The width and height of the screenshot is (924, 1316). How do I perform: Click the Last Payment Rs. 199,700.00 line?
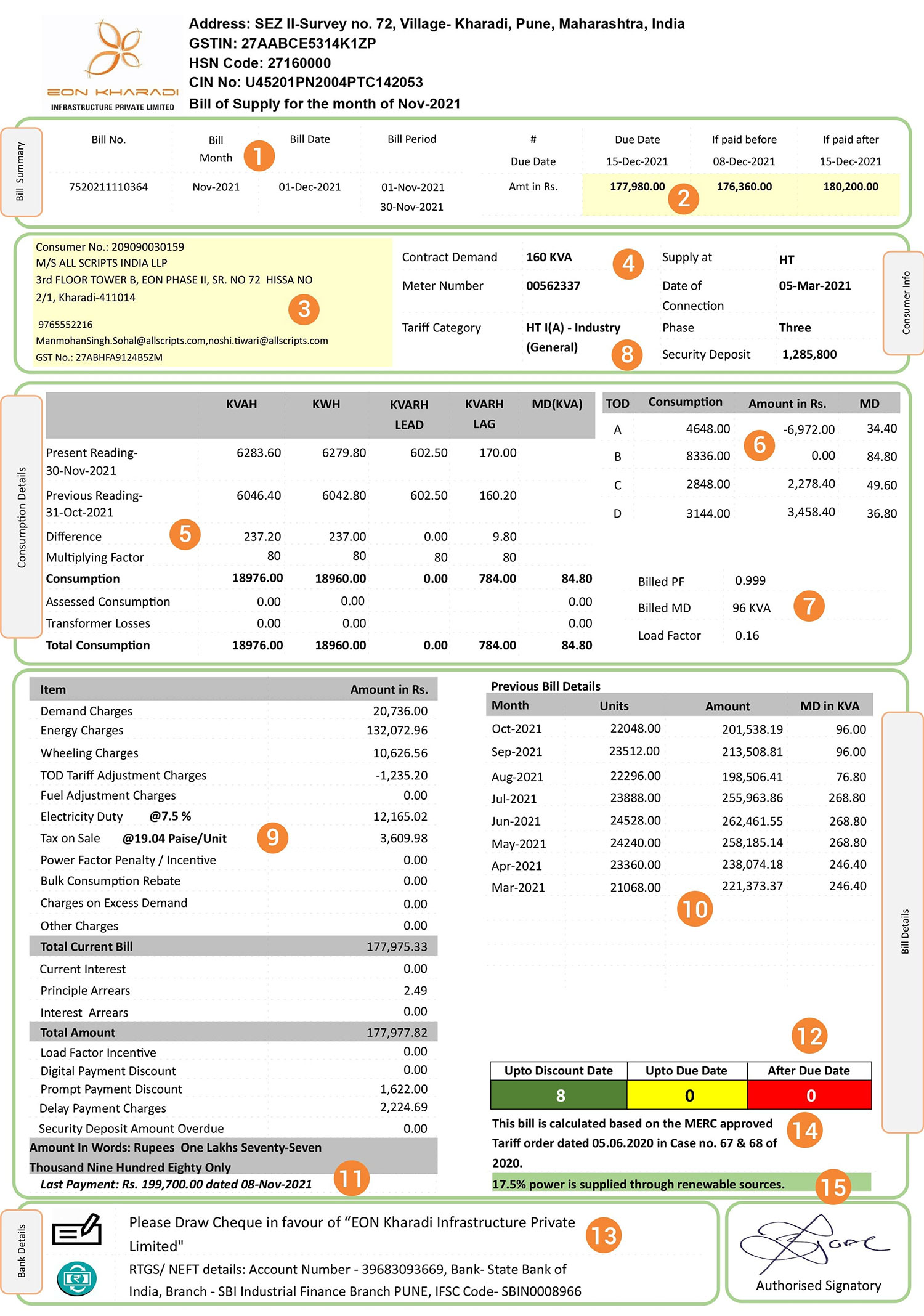click(176, 1184)
